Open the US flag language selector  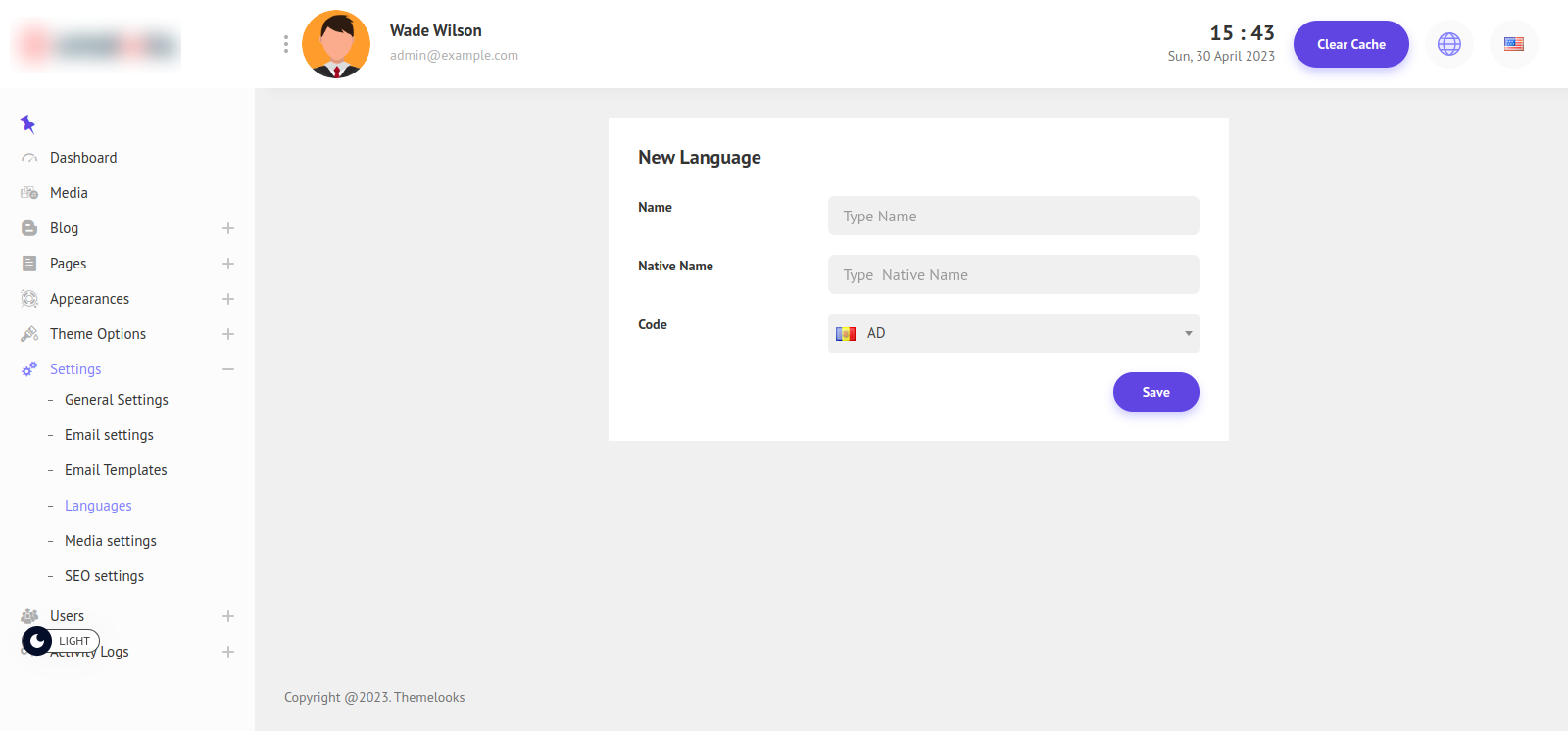pyautogui.click(x=1513, y=44)
